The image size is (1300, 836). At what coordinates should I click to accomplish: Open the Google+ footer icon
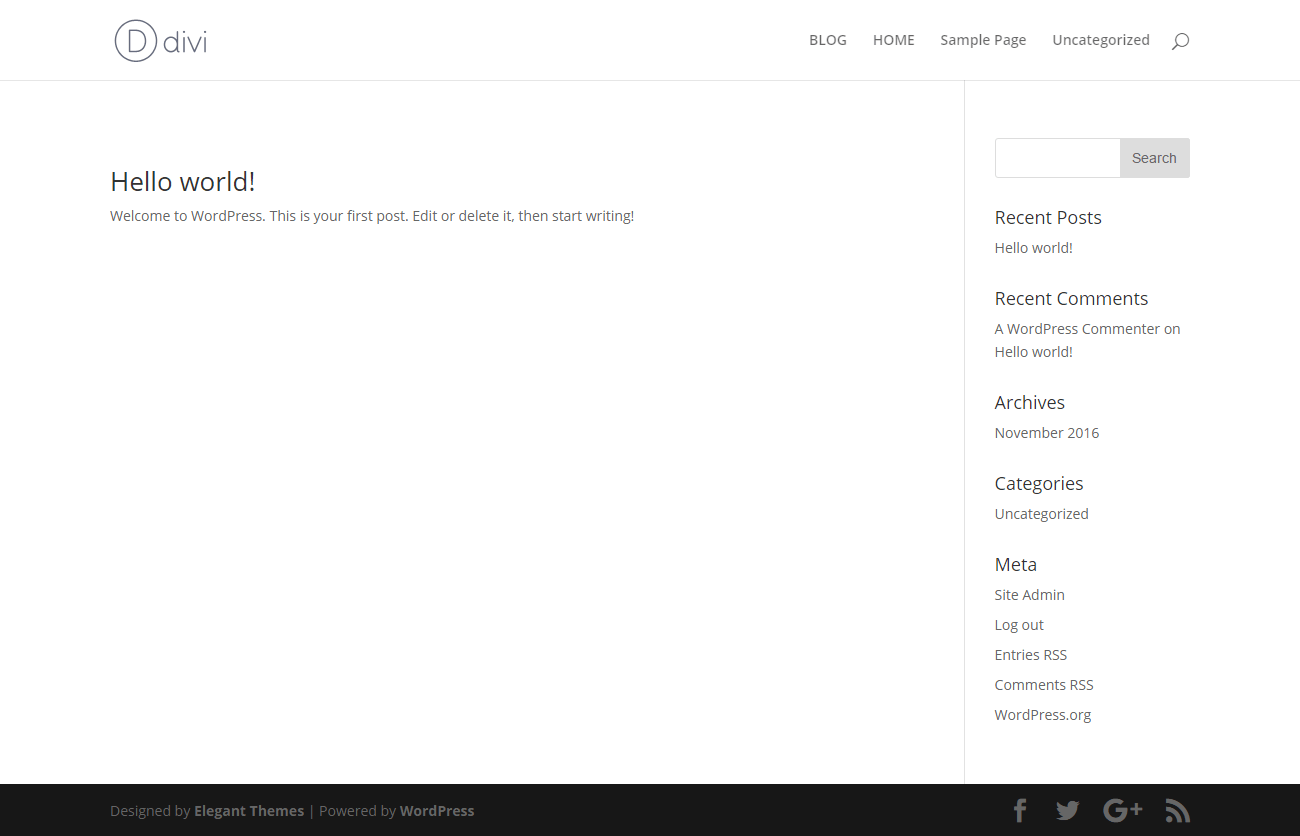1122,811
